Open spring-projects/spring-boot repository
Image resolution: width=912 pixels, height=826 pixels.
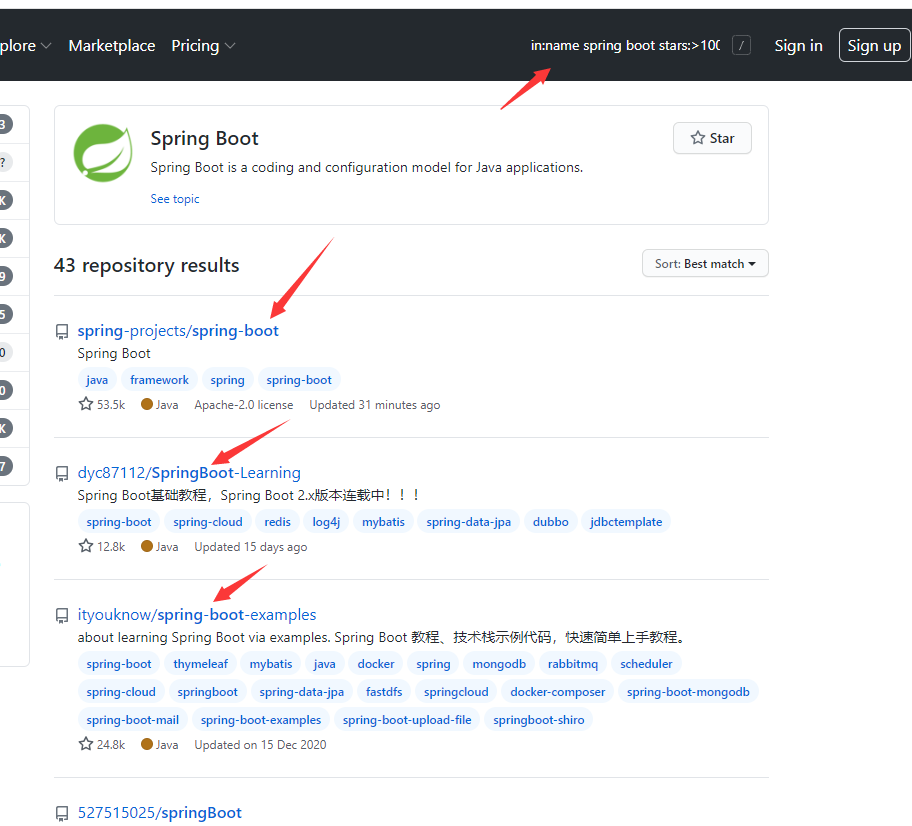click(178, 331)
